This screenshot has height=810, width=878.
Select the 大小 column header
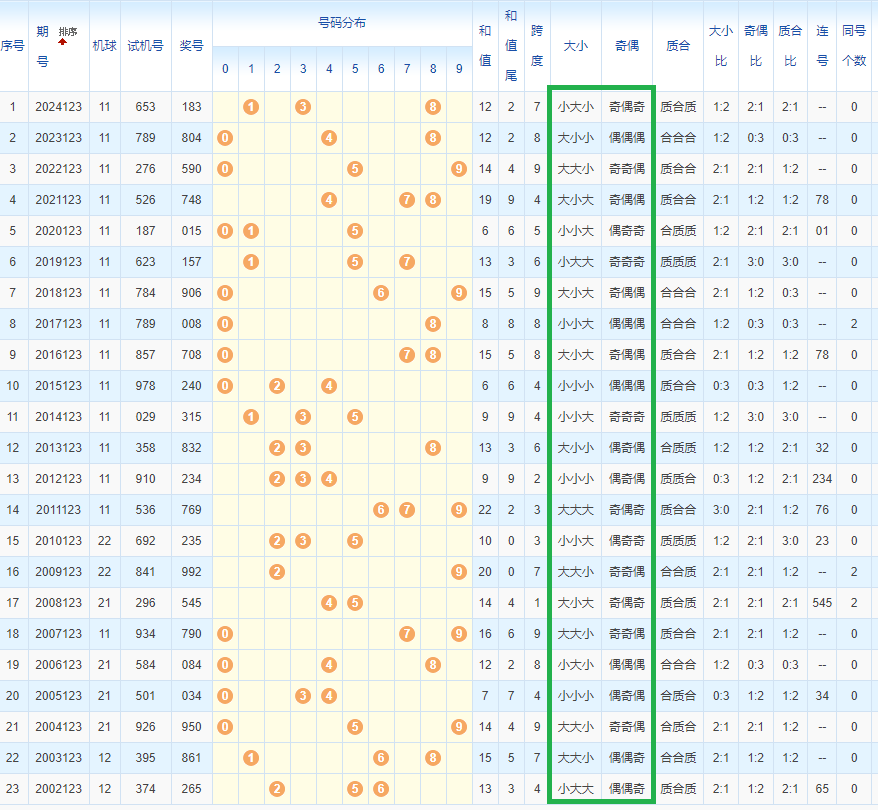tap(575, 45)
